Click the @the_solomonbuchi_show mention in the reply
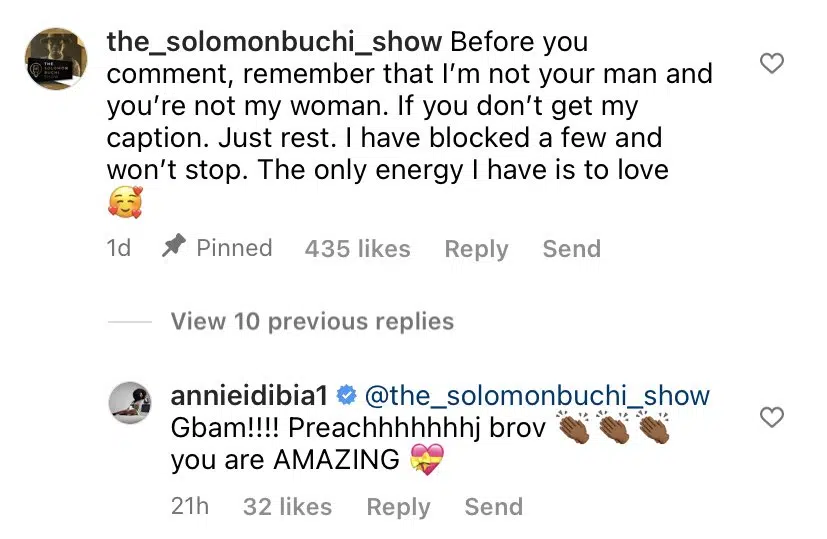 pyautogui.click(x=536, y=396)
